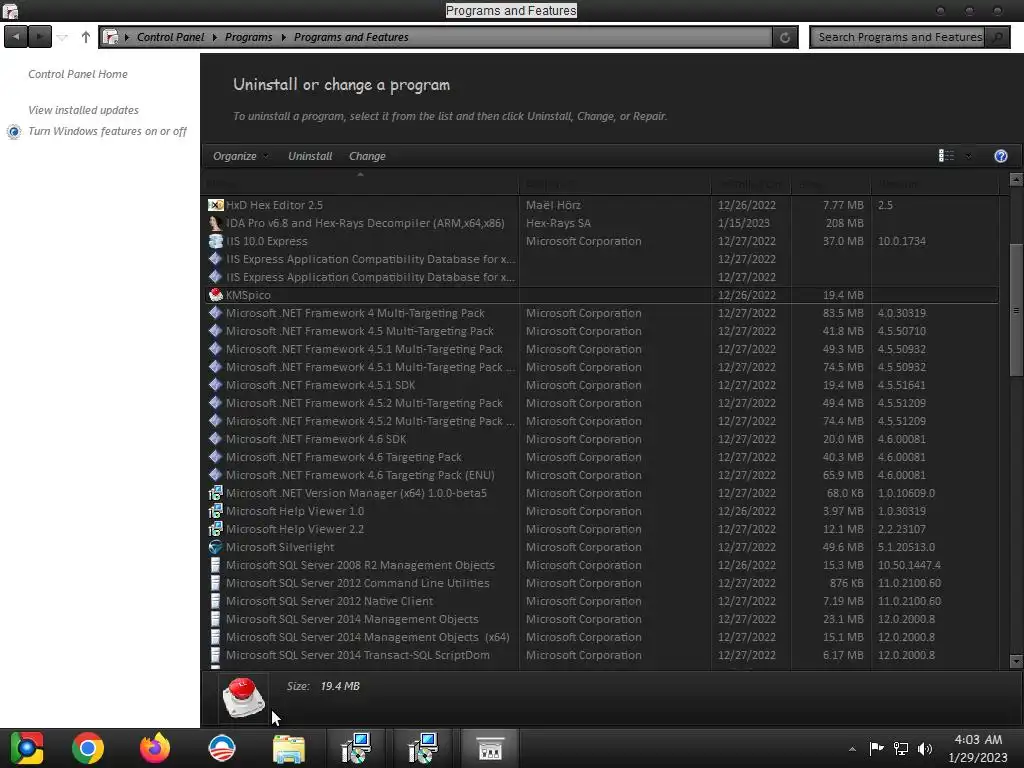Viewport: 1024px width, 768px height.
Task: Click Hex-Rays SA publisher cell
Action: [558, 223]
